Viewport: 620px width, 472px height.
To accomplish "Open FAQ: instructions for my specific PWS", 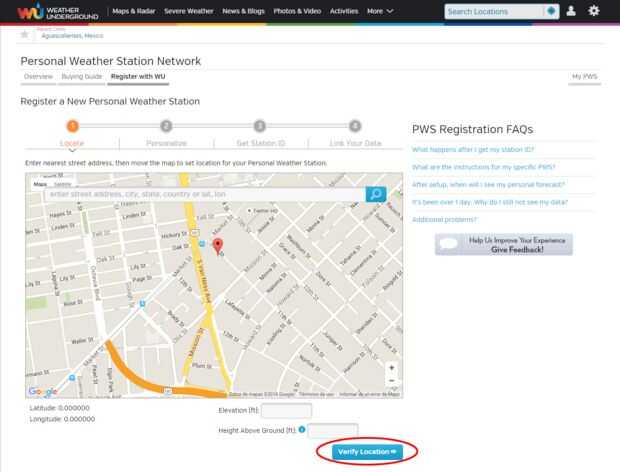I will click(x=484, y=167).
